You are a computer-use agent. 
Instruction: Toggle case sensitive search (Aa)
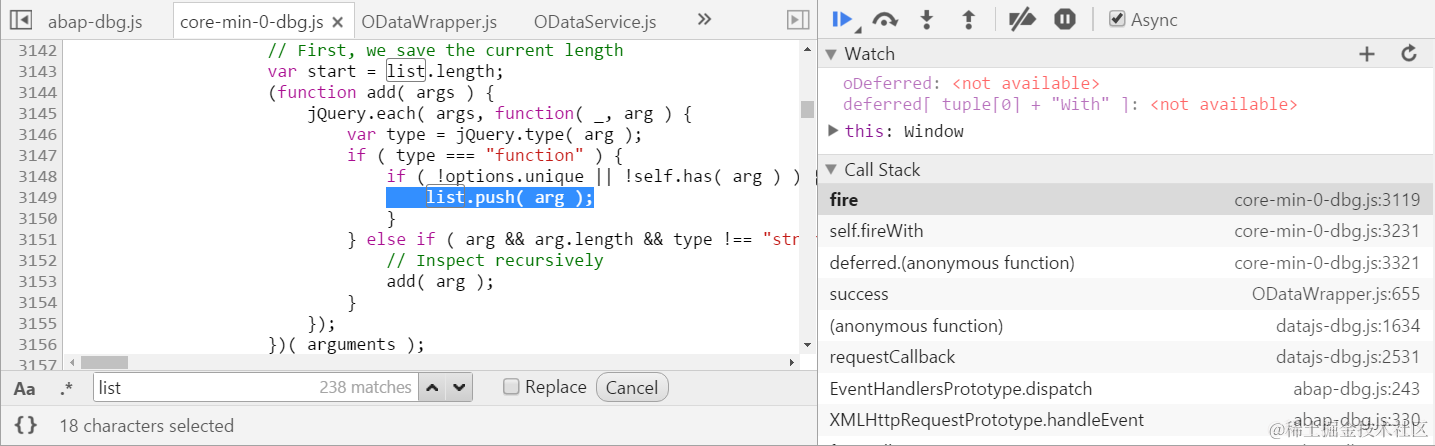pos(25,388)
